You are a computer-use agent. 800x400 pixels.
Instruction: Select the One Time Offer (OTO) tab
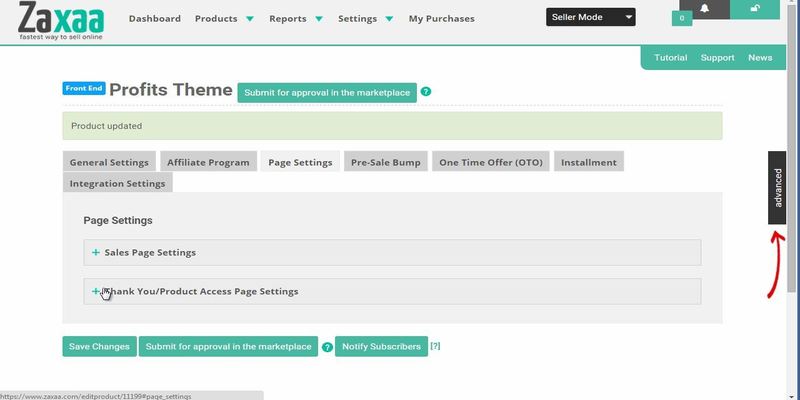click(490, 162)
